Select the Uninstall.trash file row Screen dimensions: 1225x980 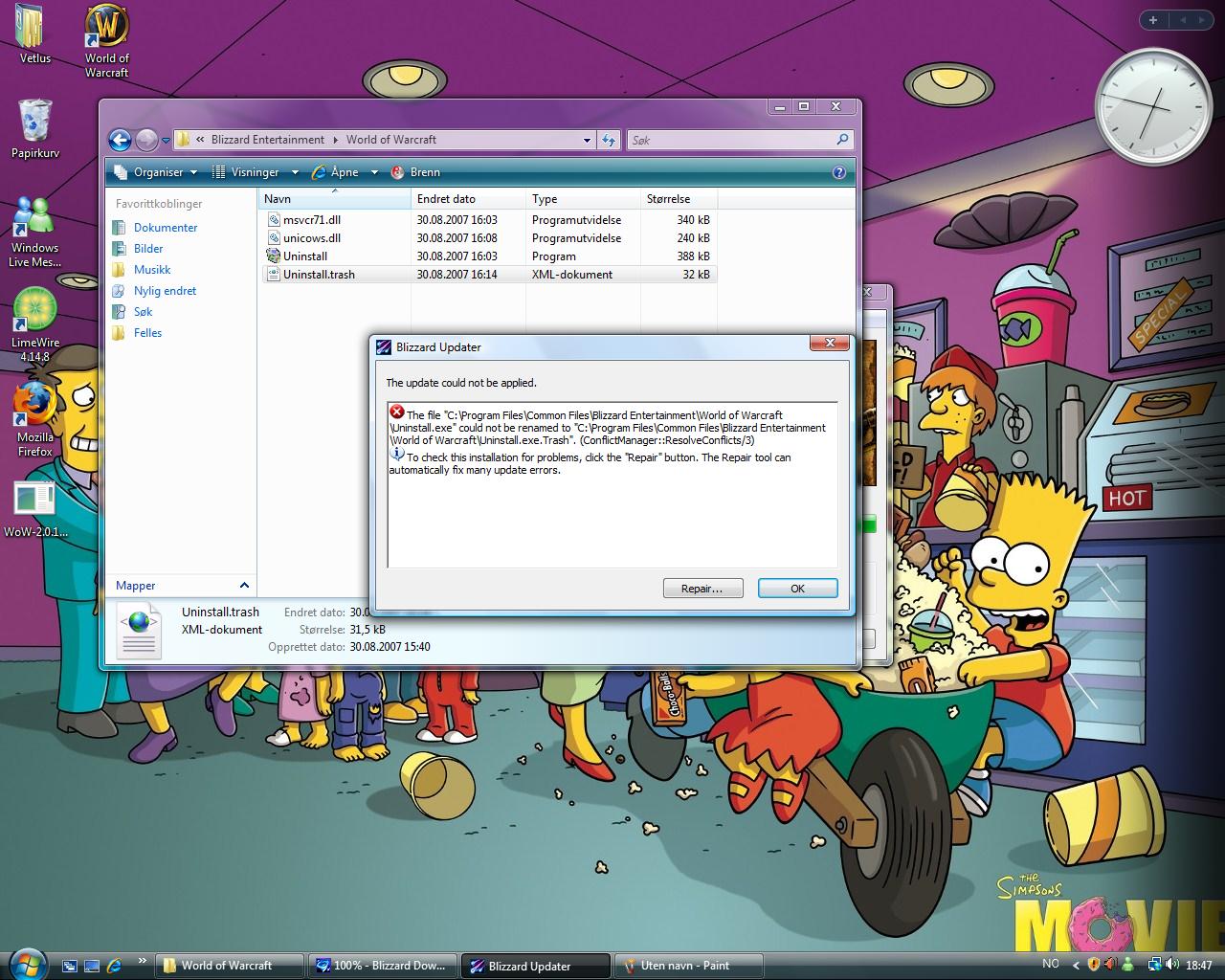coord(488,275)
